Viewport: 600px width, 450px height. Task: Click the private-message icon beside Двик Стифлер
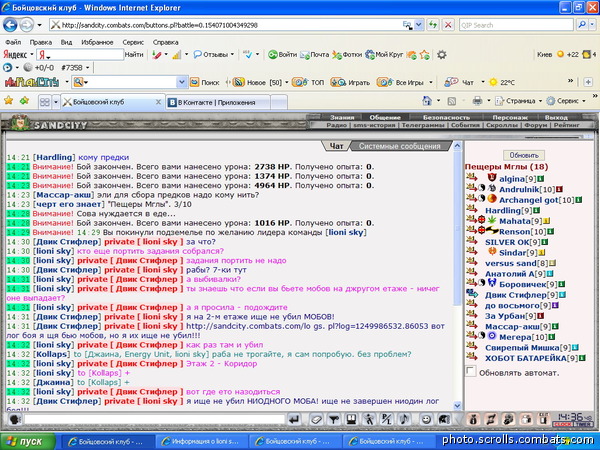tap(472, 294)
